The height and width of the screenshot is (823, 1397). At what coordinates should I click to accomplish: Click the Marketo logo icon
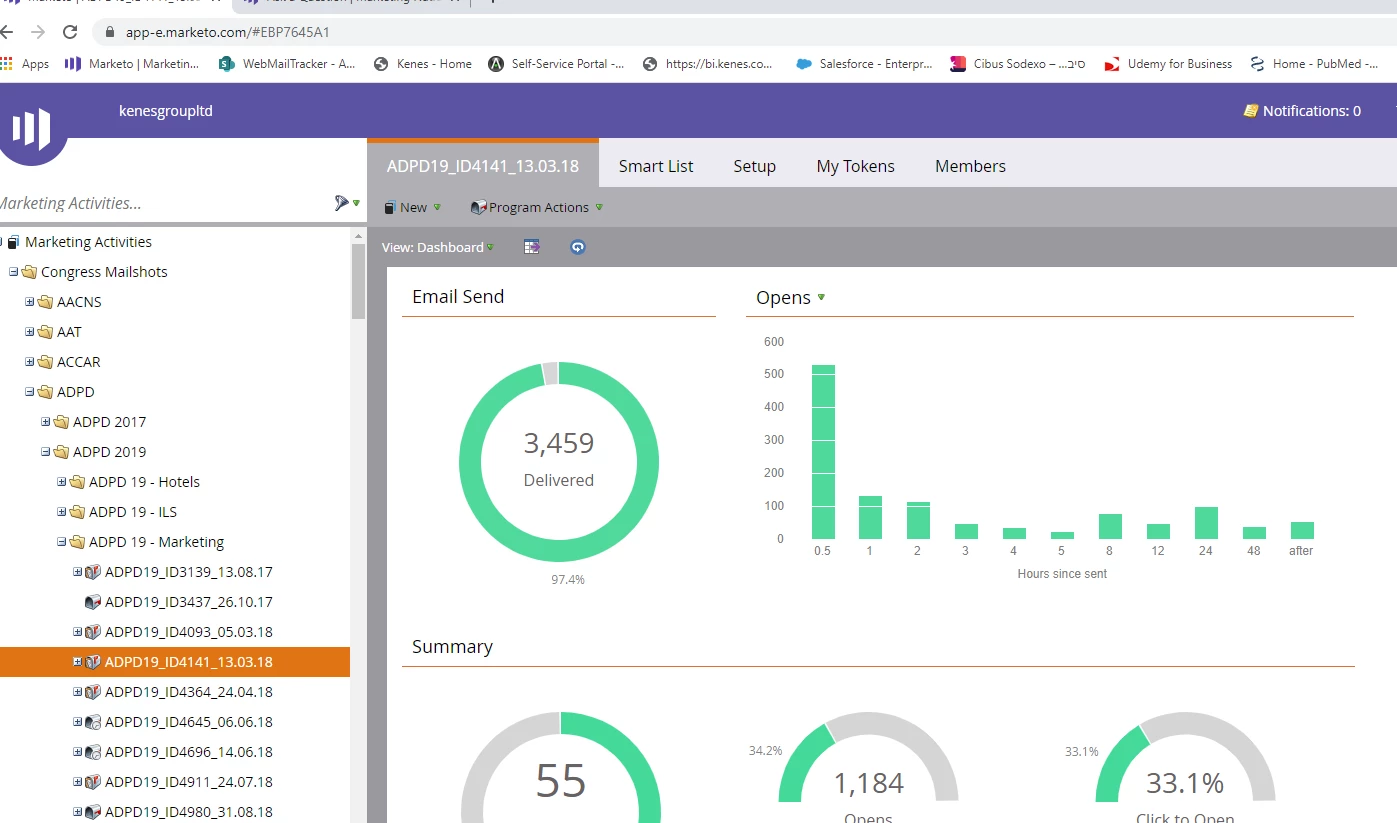tap(31, 128)
